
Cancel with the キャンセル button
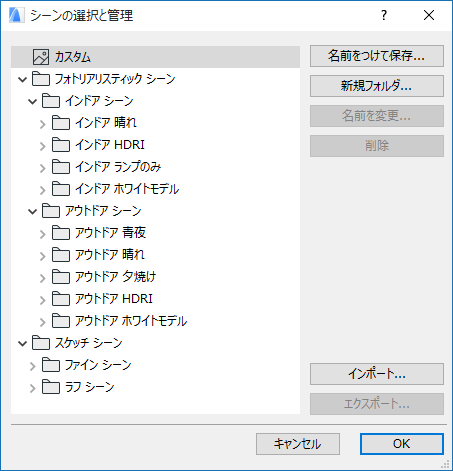coord(298,444)
